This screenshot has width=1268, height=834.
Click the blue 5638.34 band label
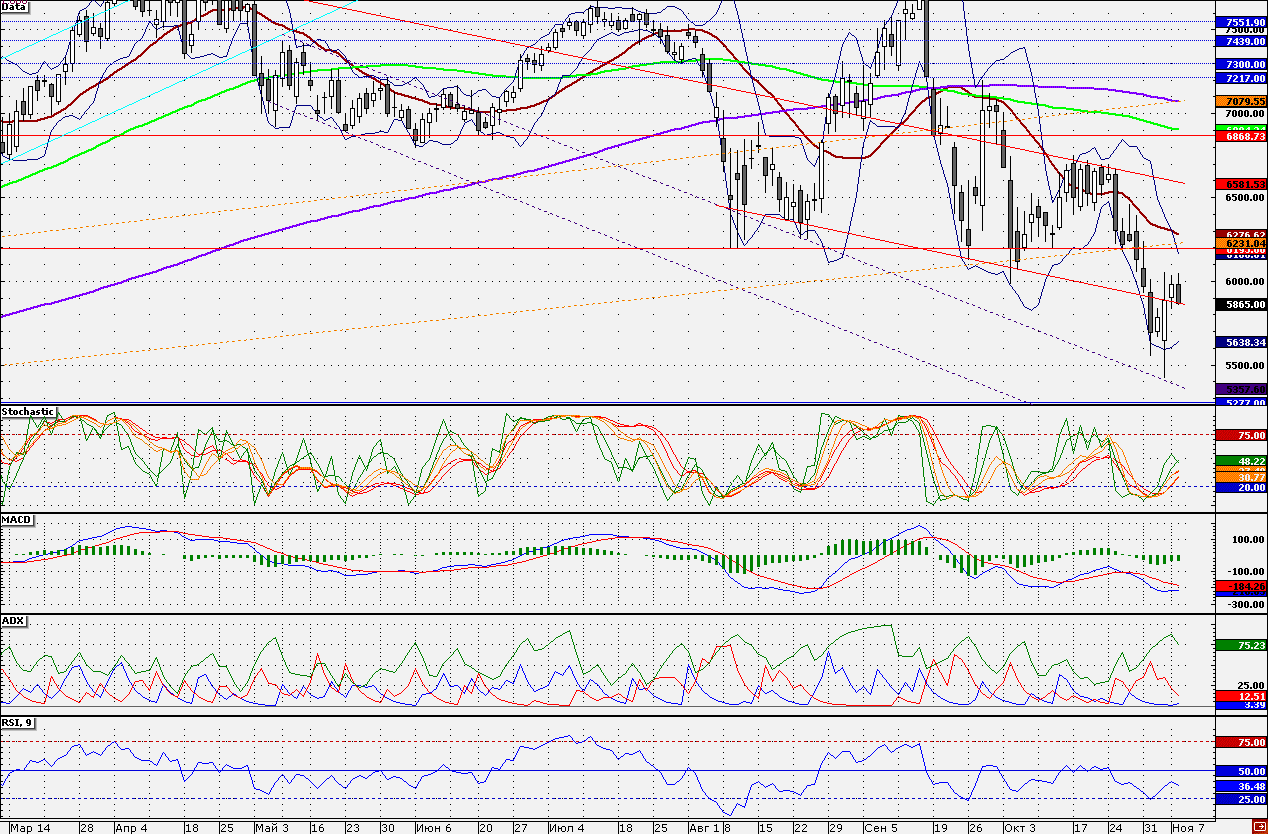click(x=1240, y=342)
